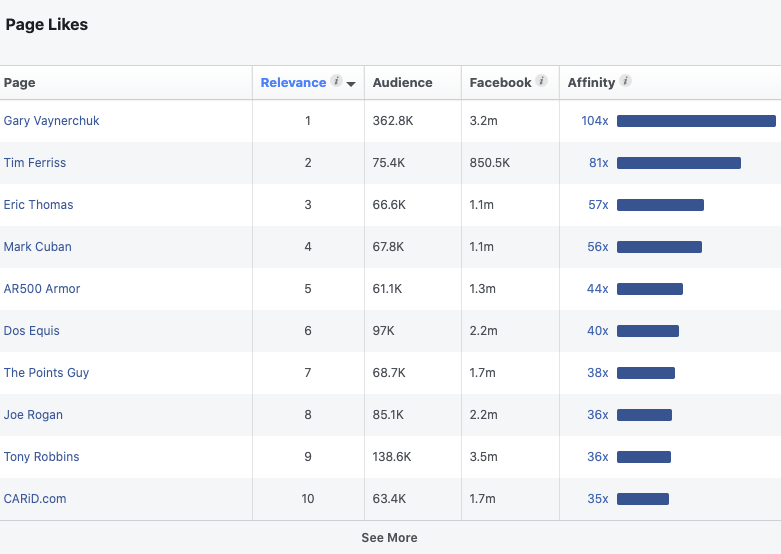Click the 3.5m Facebook value
Image resolution: width=781 pixels, height=554 pixels.
[484, 457]
